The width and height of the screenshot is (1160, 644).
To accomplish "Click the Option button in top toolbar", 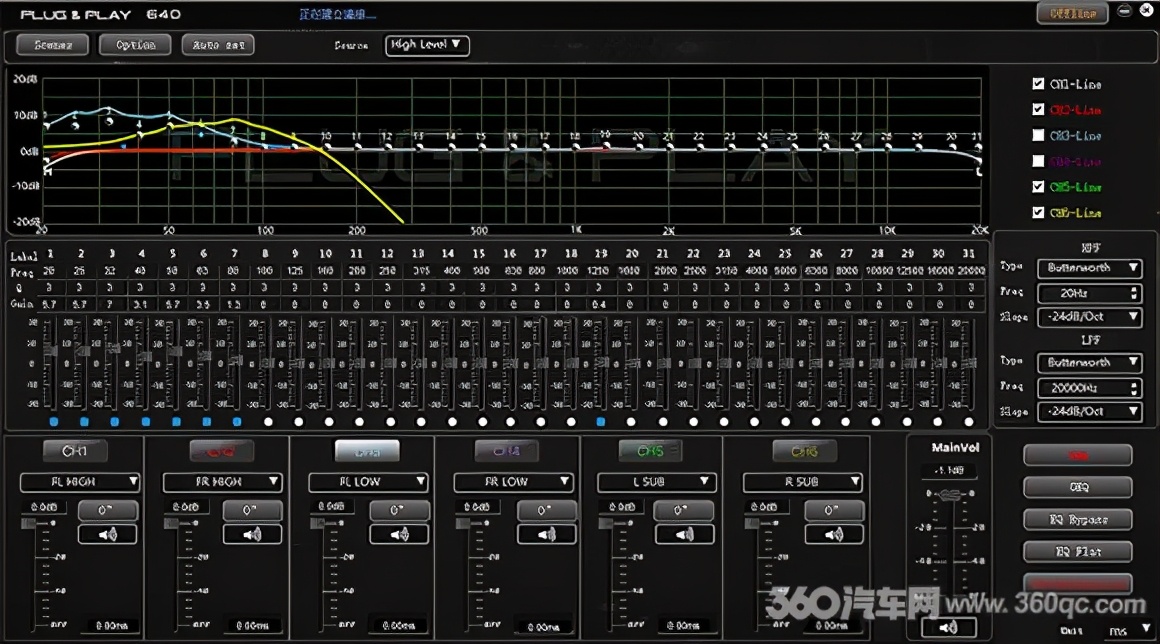I will 135,45.
